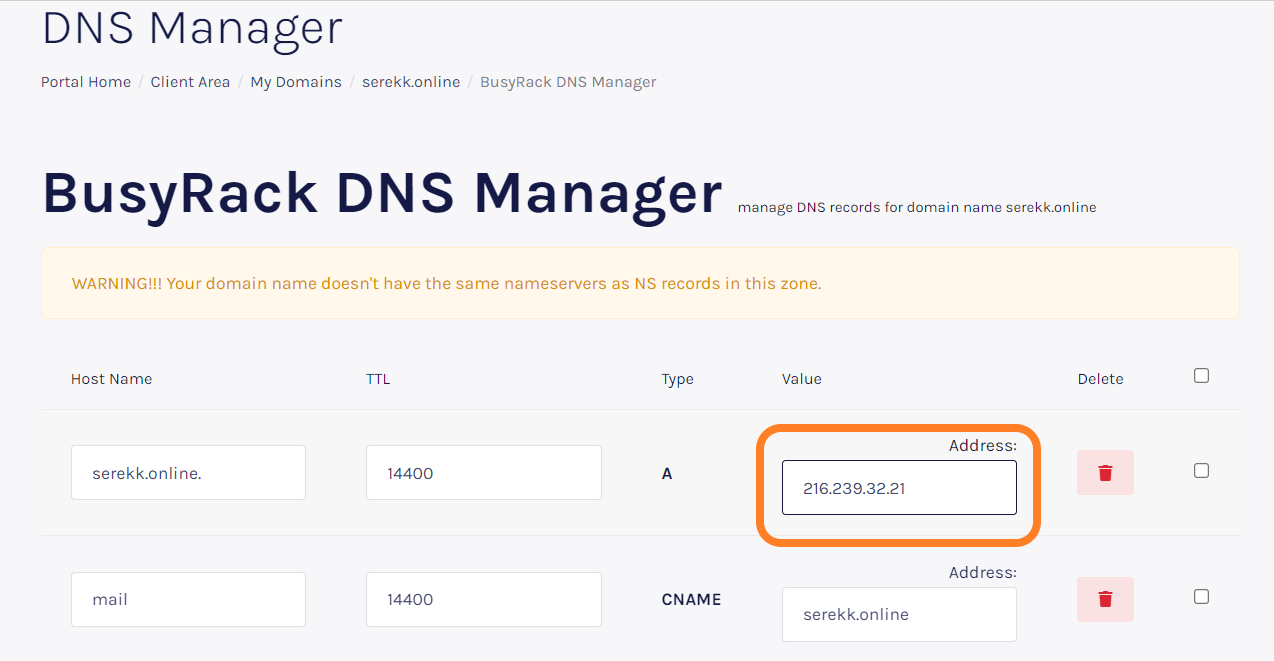Click the Type column header
The image size is (1274, 661).
coord(677,379)
